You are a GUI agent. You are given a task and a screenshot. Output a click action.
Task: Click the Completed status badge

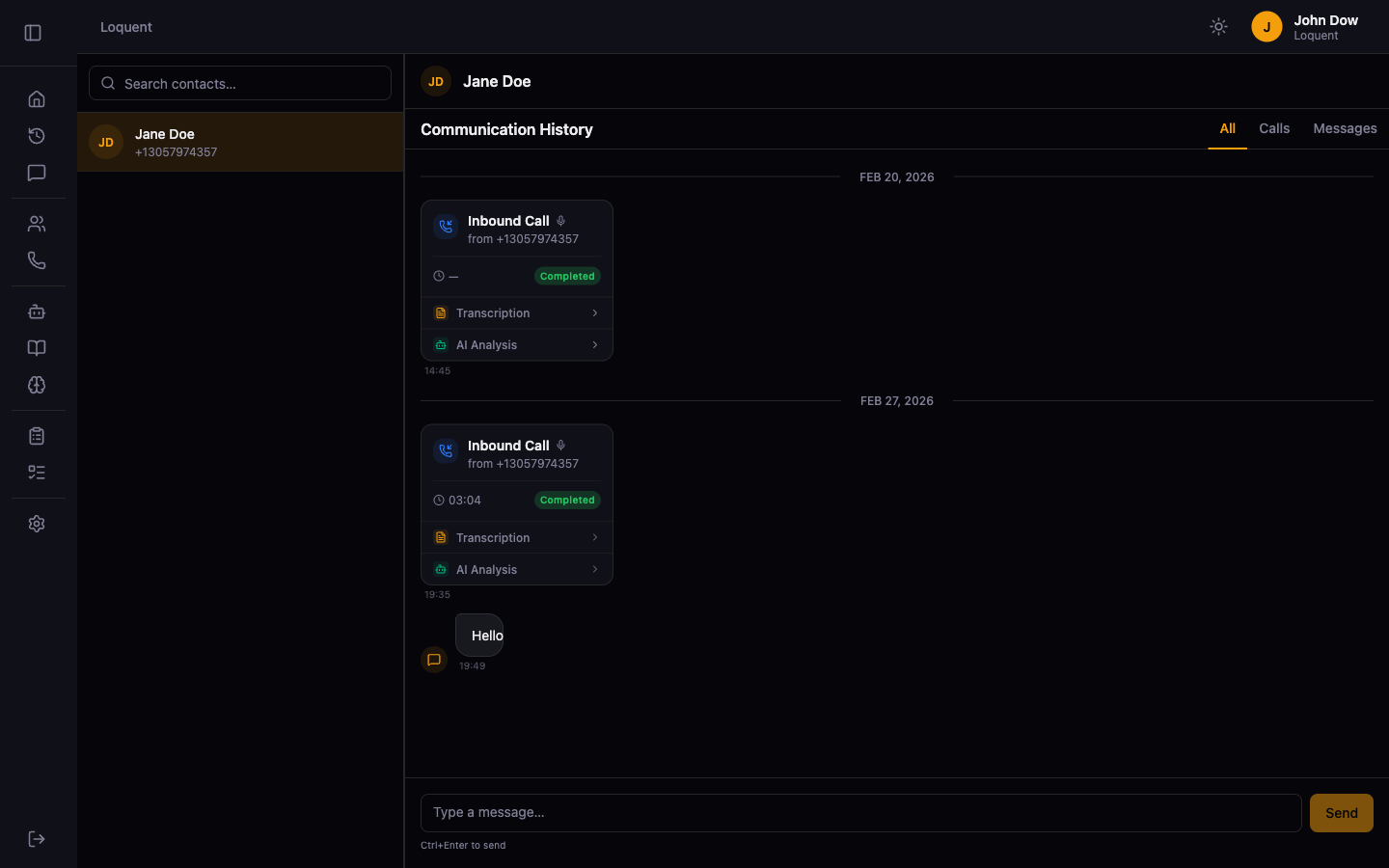point(566,276)
